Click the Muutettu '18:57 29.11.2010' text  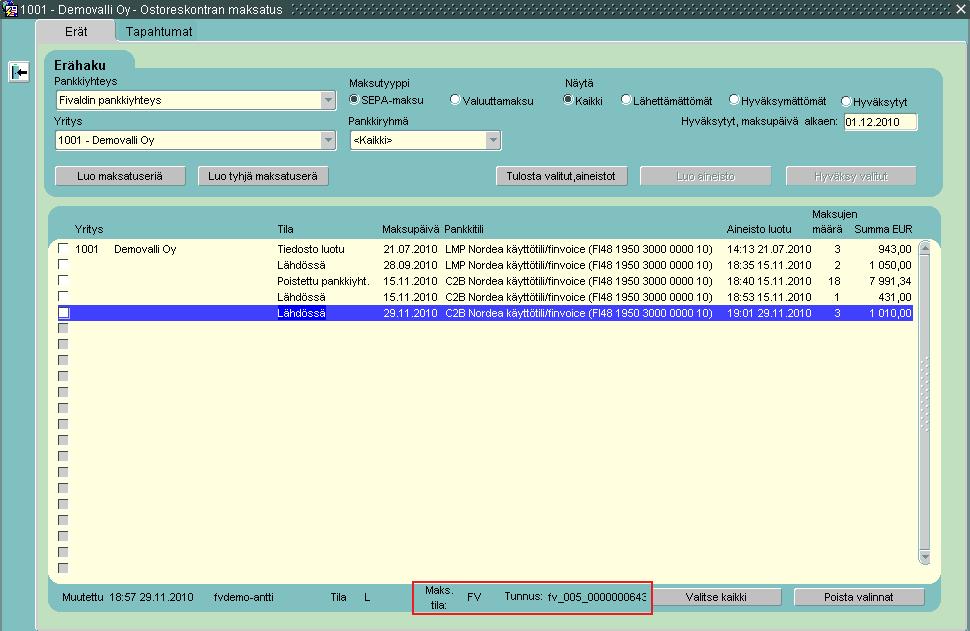point(151,598)
